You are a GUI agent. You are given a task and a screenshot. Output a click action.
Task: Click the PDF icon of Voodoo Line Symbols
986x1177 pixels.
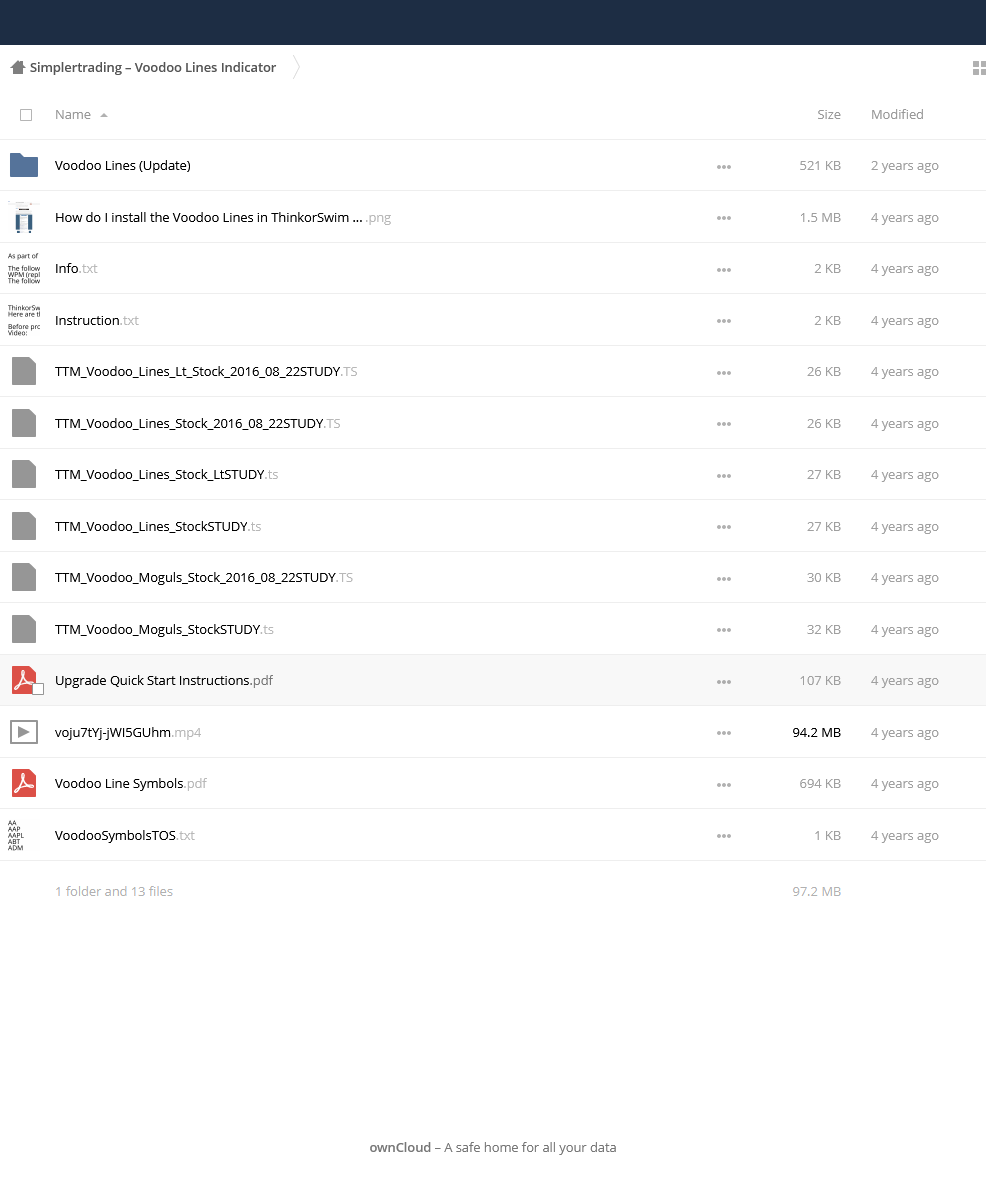click(24, 783)
